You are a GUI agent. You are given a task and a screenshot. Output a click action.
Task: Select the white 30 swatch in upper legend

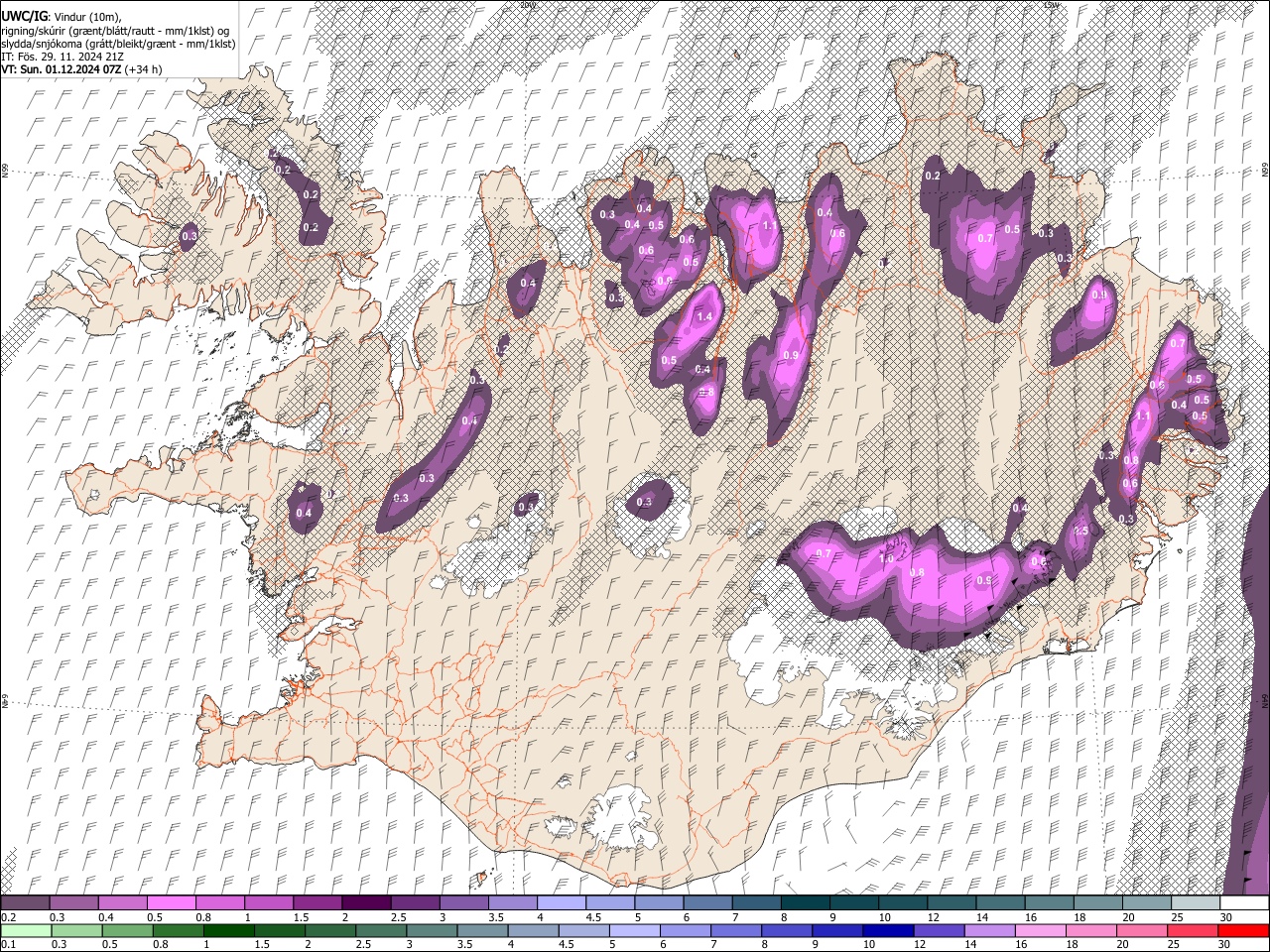[x=1243, y=902]
